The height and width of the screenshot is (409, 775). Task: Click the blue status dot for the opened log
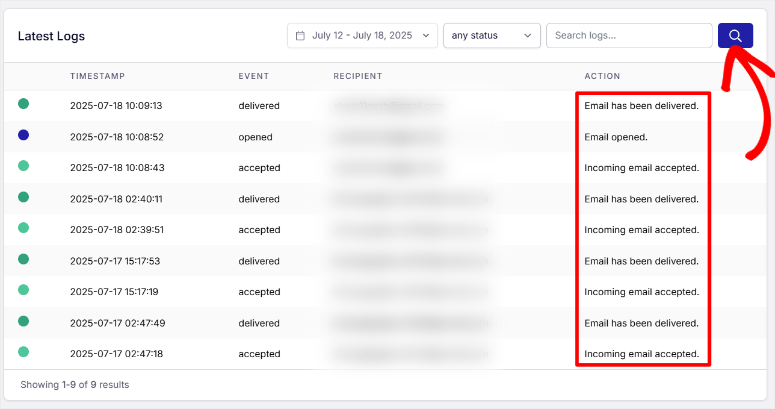pos(23,135)
